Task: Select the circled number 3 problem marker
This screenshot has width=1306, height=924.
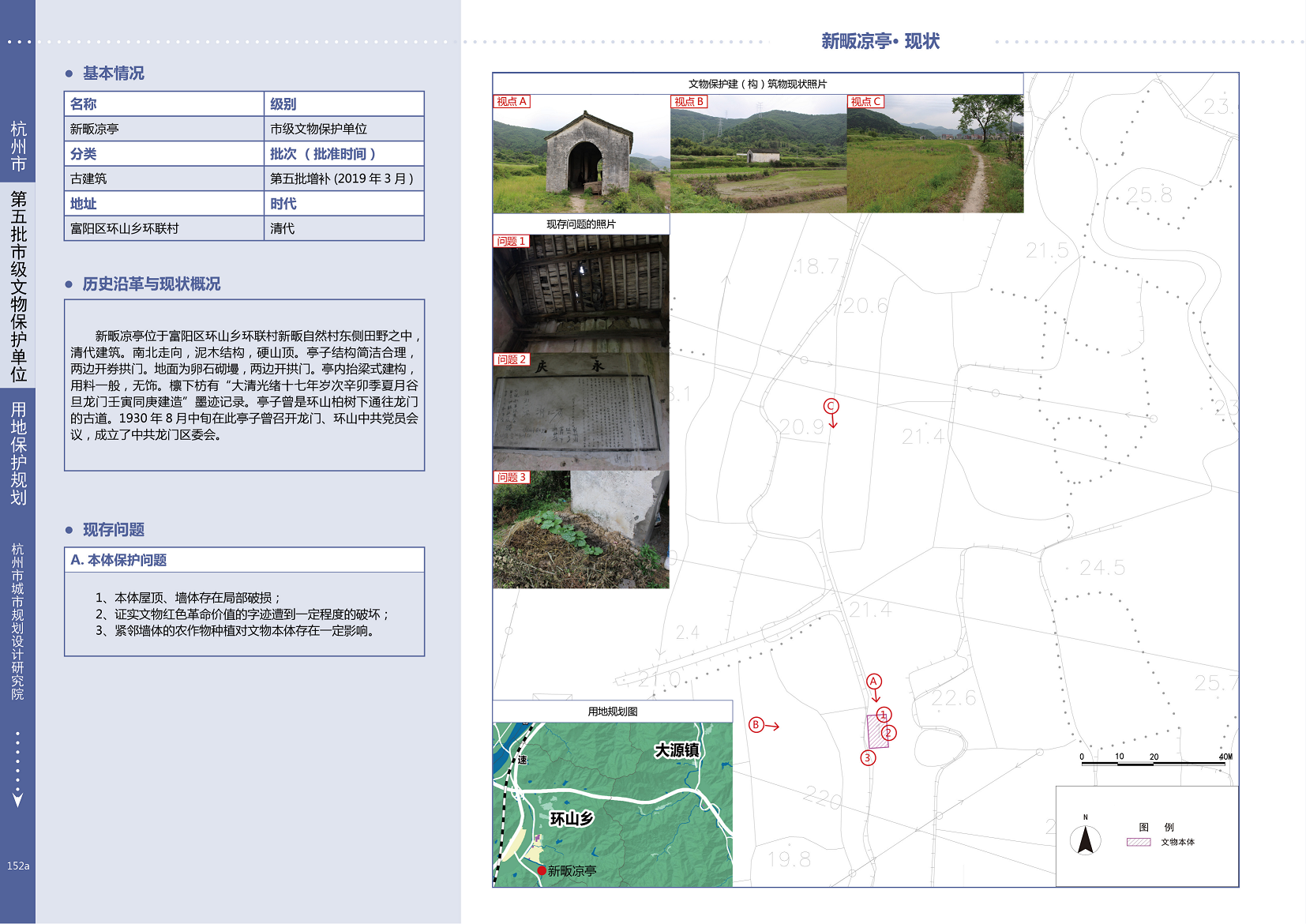Action: [x=868, y=758]
